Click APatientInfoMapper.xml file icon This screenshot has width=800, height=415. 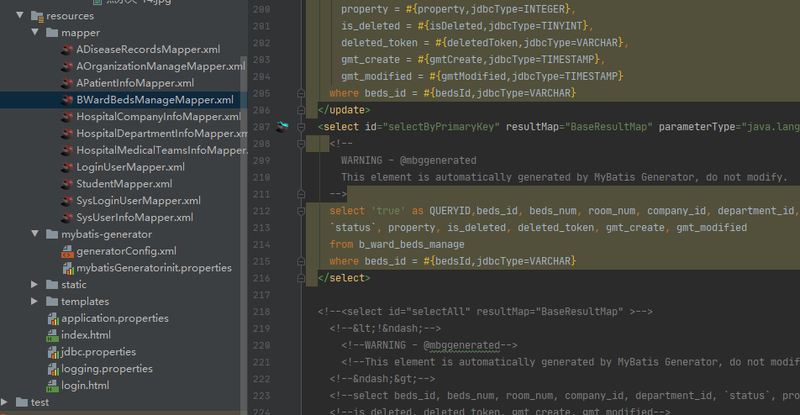pos(67,83)
